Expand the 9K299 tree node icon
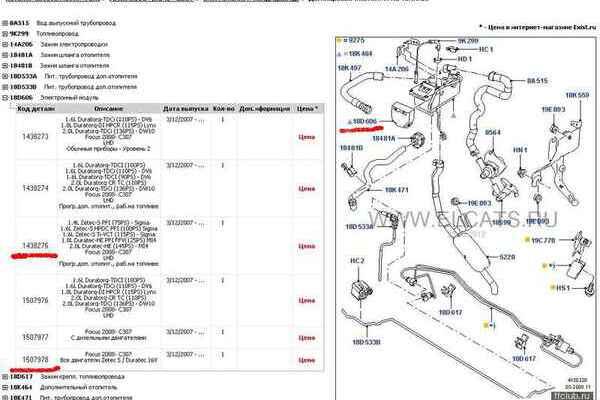 [5, 34]
